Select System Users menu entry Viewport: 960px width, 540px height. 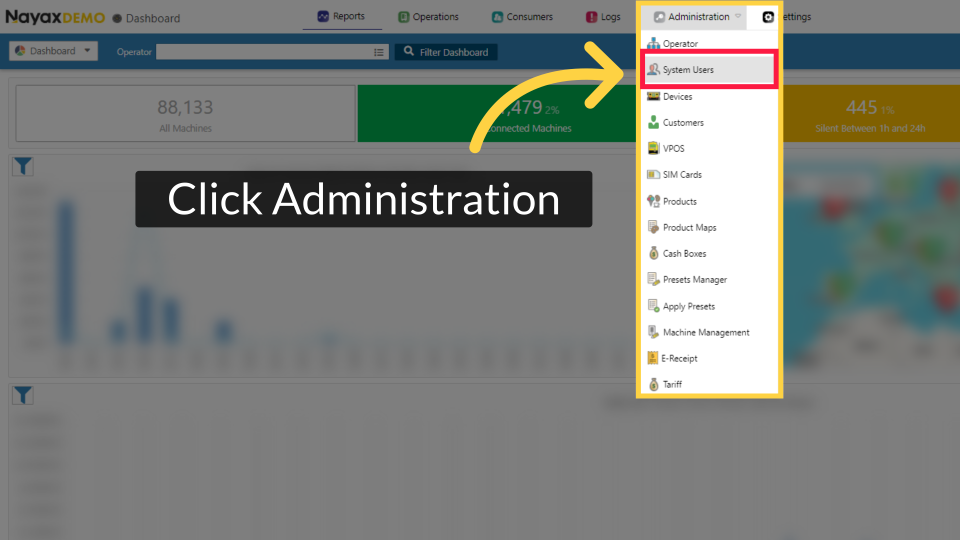(x=710, y=70)
